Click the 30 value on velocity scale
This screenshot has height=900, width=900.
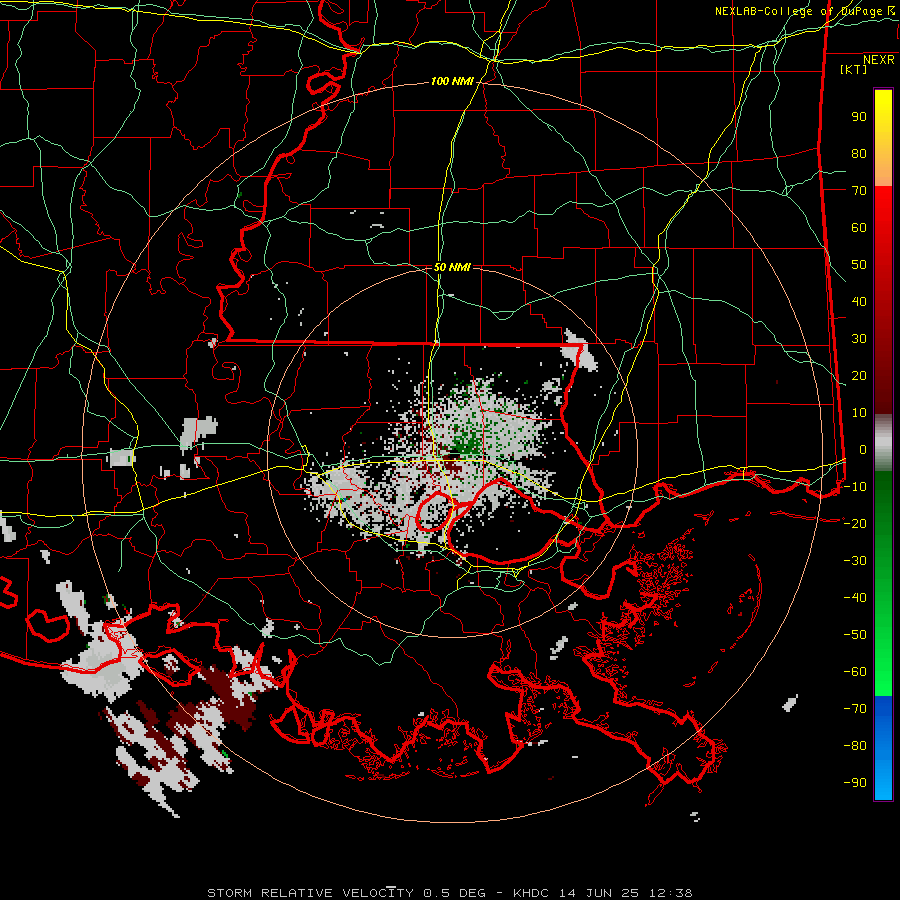click(859, 339)
